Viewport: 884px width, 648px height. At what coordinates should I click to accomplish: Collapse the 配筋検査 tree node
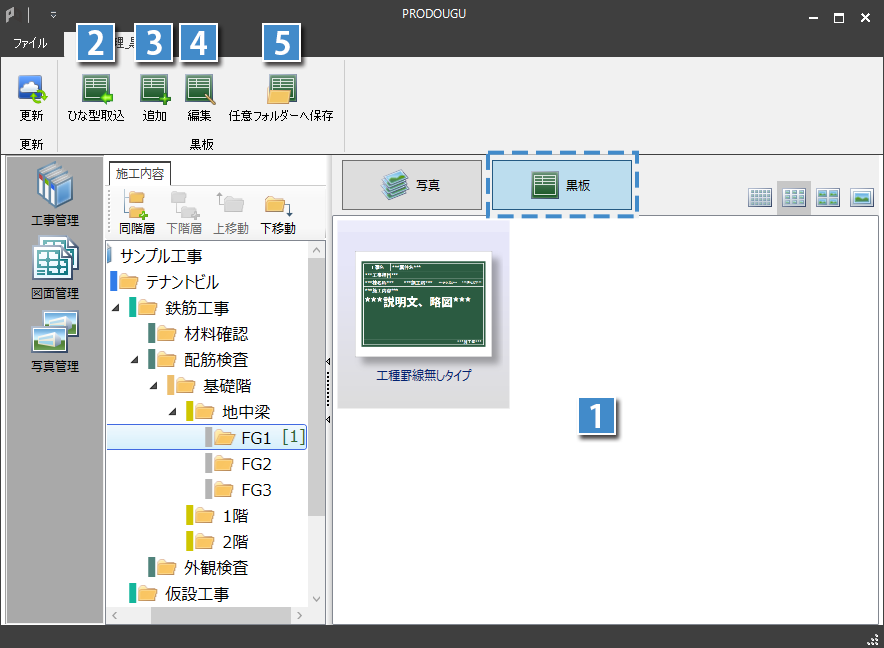click(x=135, y=359)
